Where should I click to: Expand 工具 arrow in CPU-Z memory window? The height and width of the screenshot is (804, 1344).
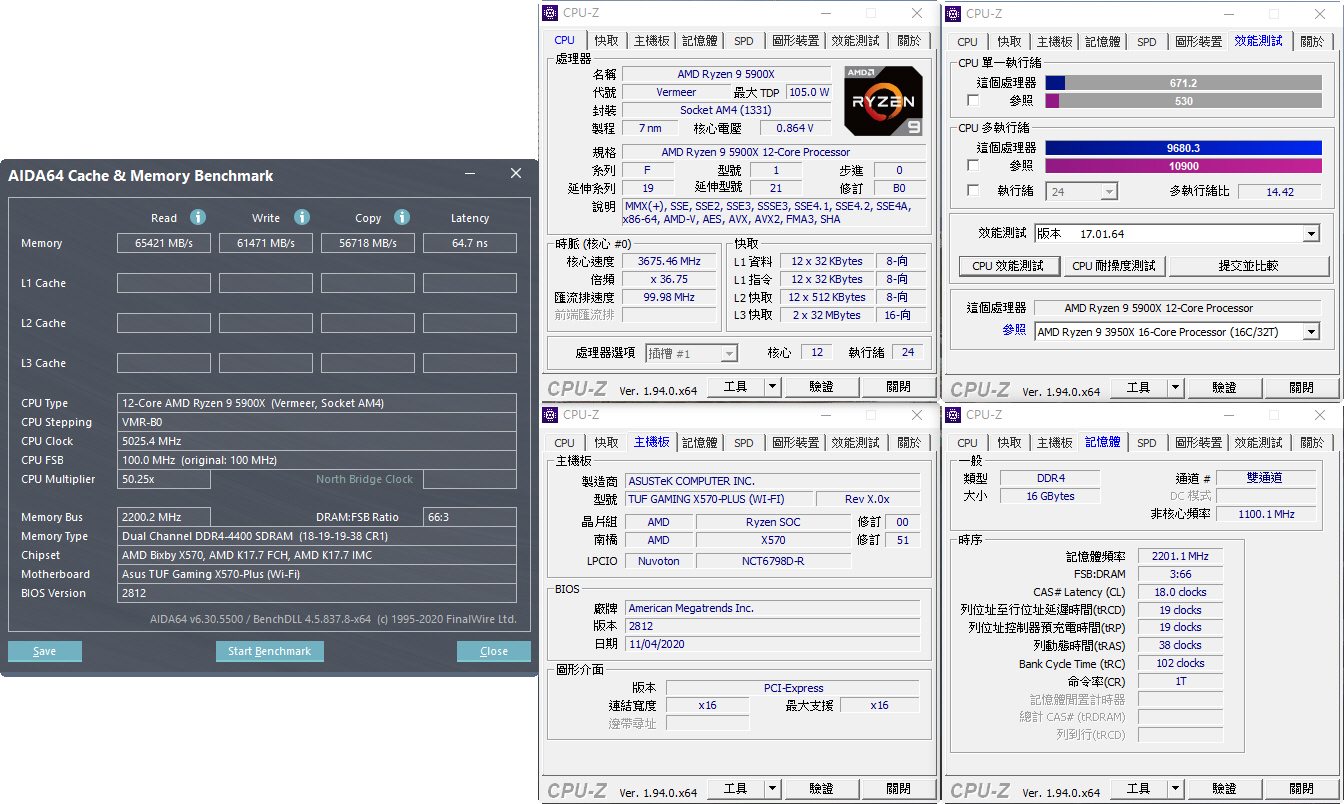tap(1175, 789)
